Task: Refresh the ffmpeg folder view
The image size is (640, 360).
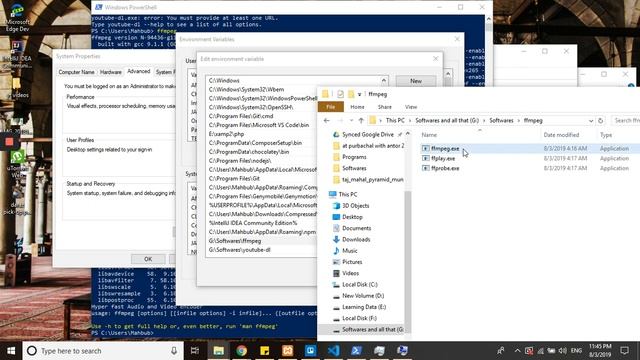Action: tap(600, 121)
